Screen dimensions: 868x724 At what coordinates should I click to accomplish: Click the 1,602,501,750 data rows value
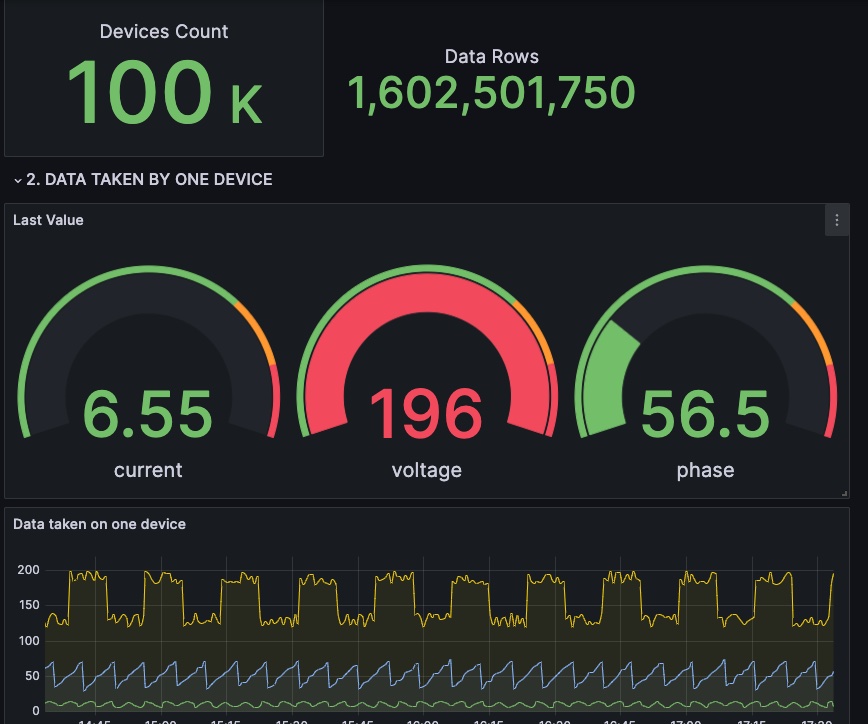point(491,94)
